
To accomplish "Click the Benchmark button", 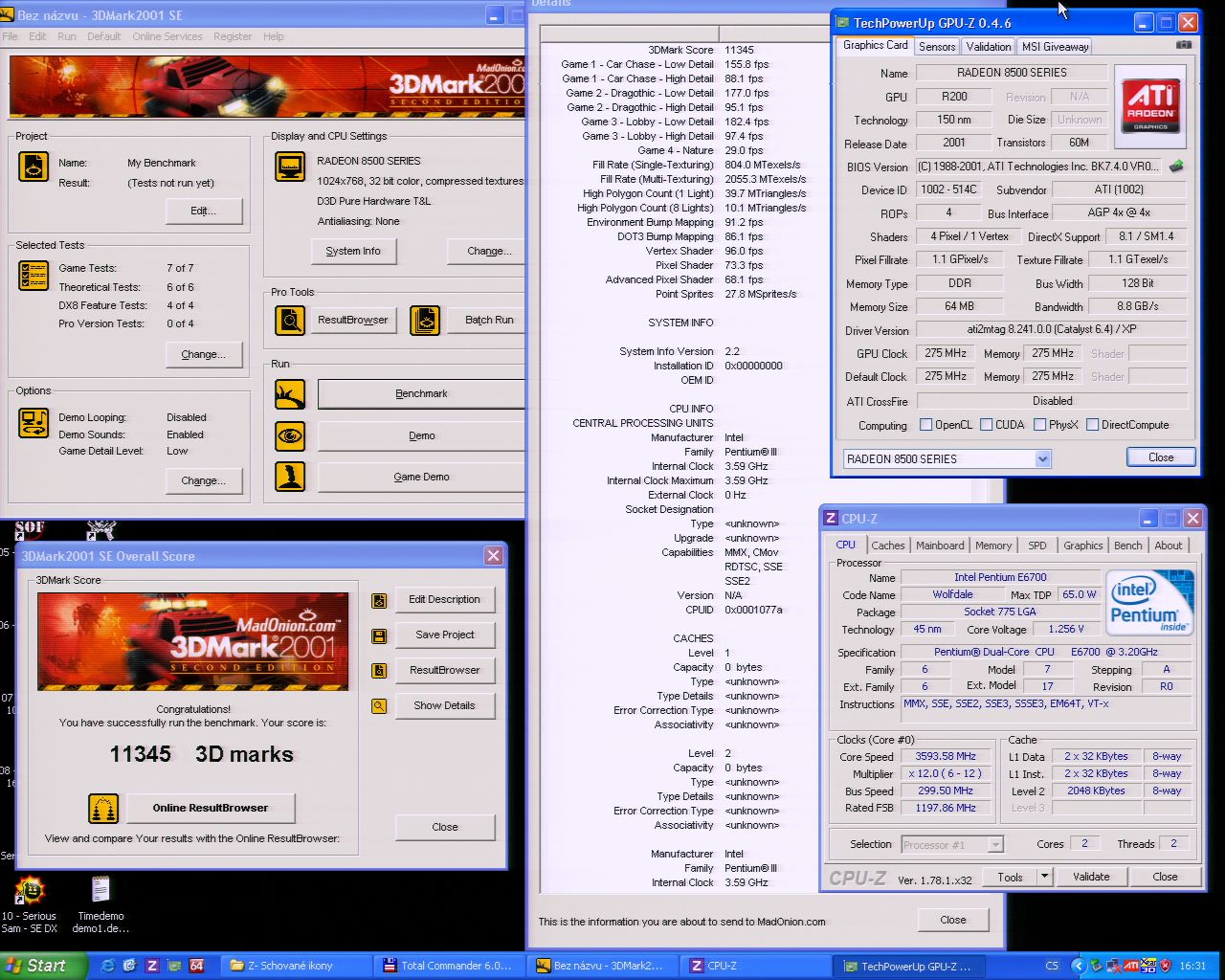I will [421, 394].
